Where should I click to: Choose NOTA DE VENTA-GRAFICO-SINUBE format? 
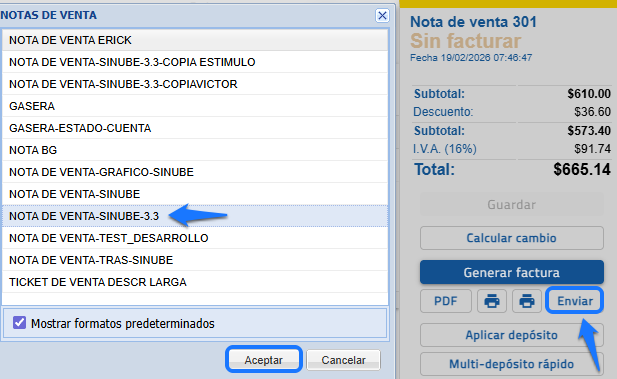pyautogui.click(x=195, y=172)
